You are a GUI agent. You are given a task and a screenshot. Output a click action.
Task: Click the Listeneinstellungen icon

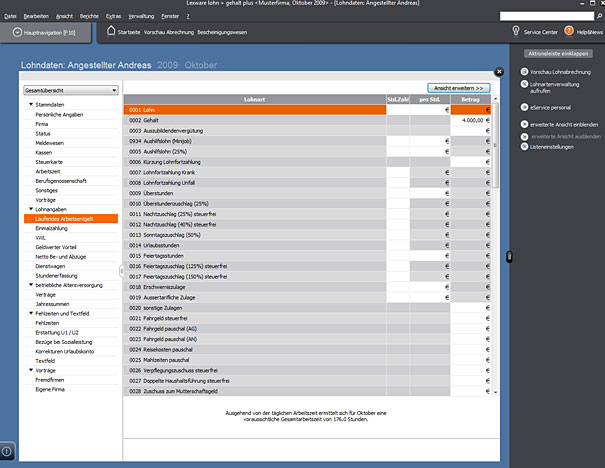[524, 147]
